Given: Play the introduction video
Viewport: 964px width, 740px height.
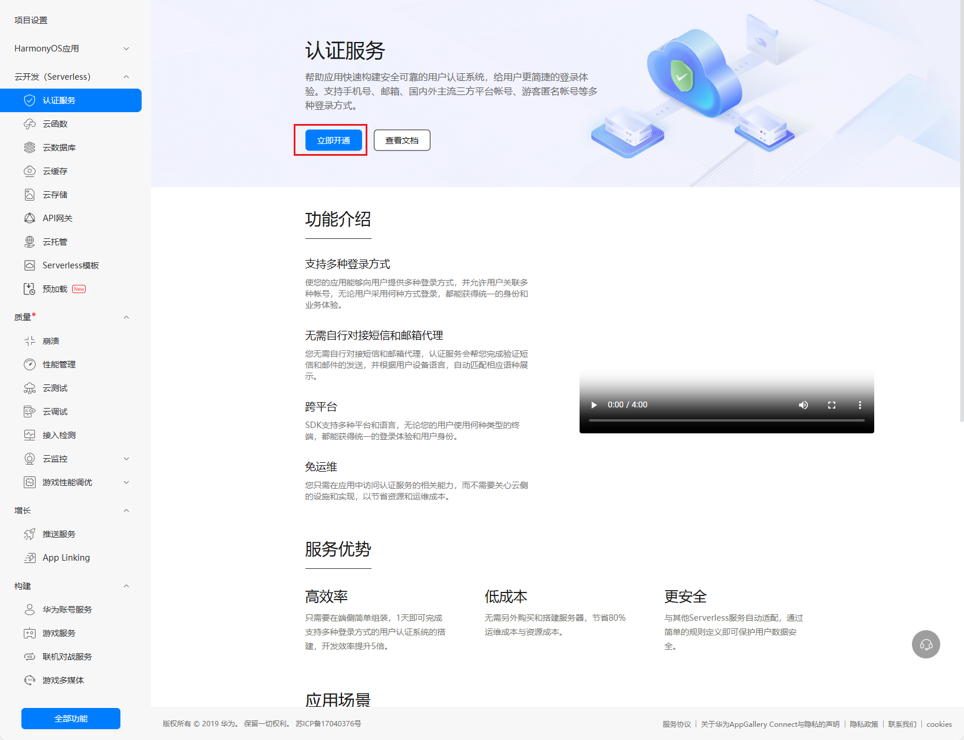Looking at the screenshot, I should click(x=593, y=405).
